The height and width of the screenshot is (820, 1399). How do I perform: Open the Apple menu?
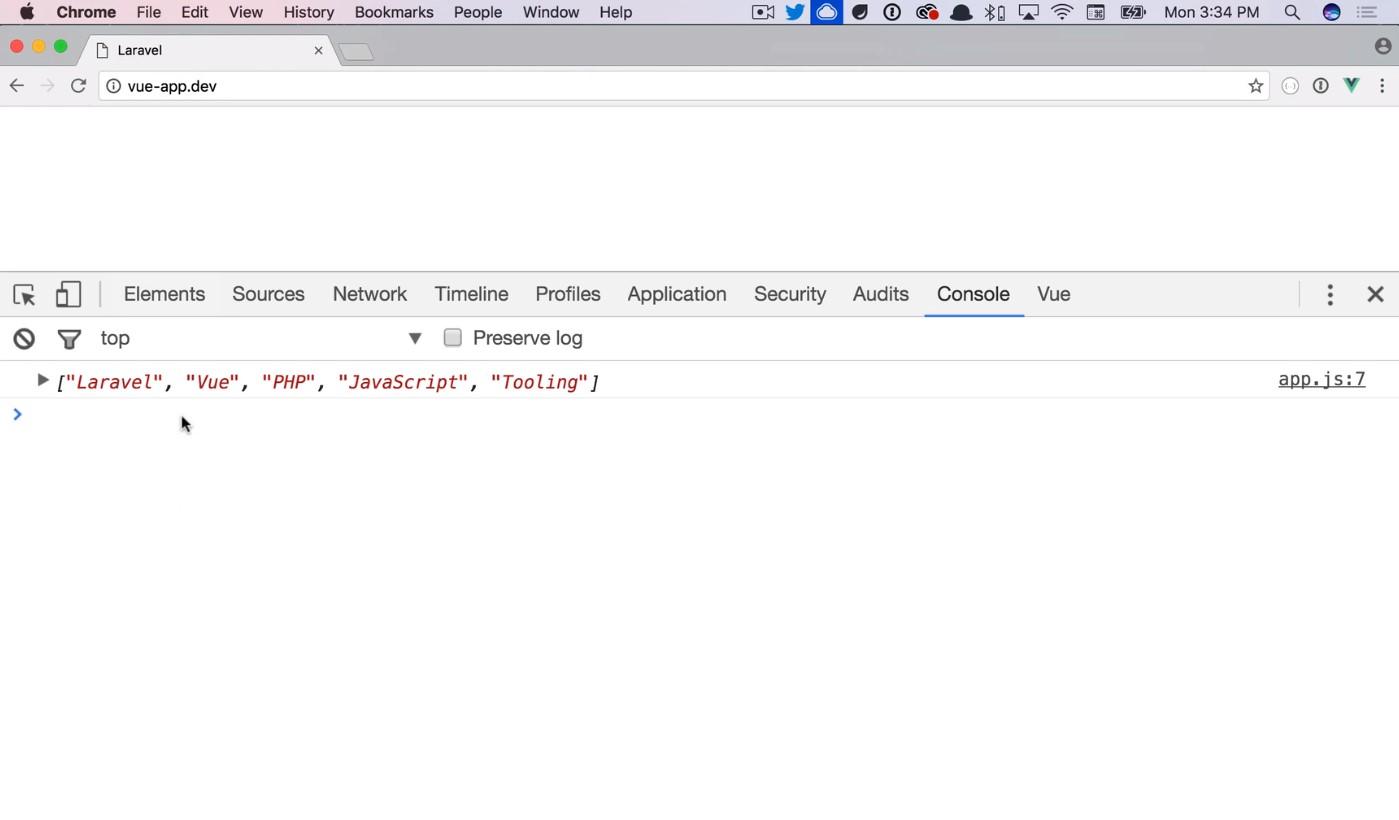click(27, 12)
